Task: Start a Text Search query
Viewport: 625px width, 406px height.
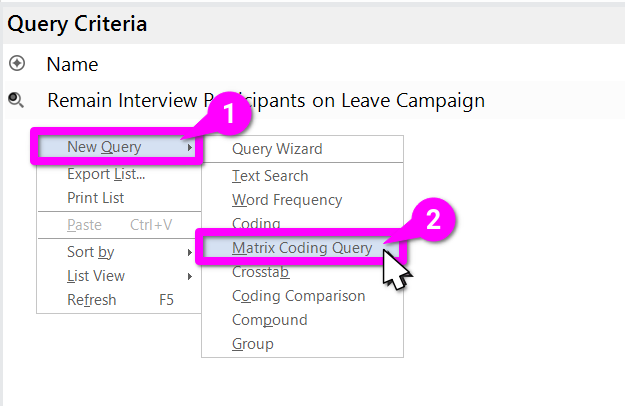Action: [x=270, y=176]
